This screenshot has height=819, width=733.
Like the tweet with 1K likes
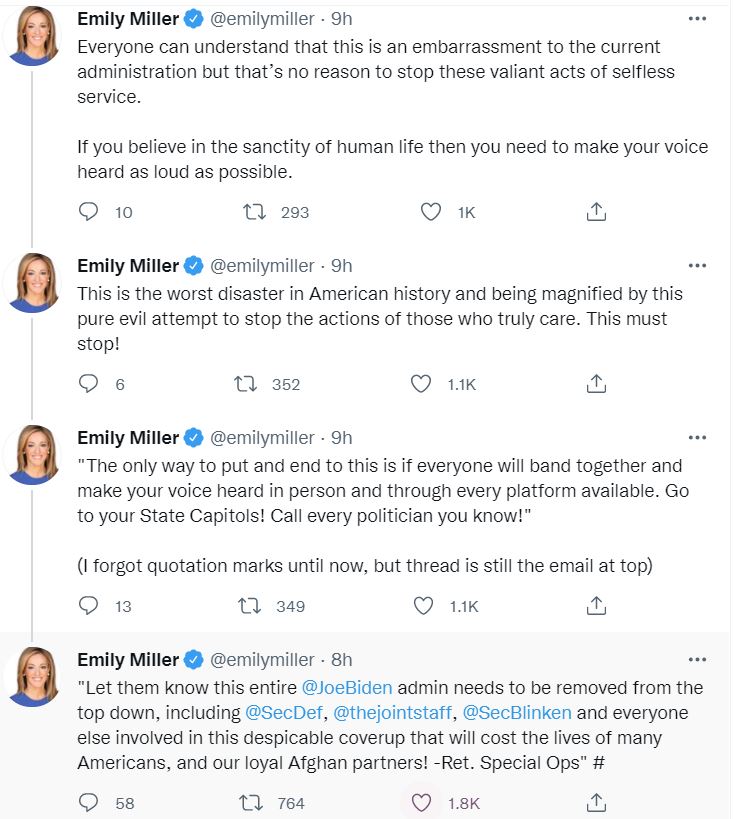(431, 212)
